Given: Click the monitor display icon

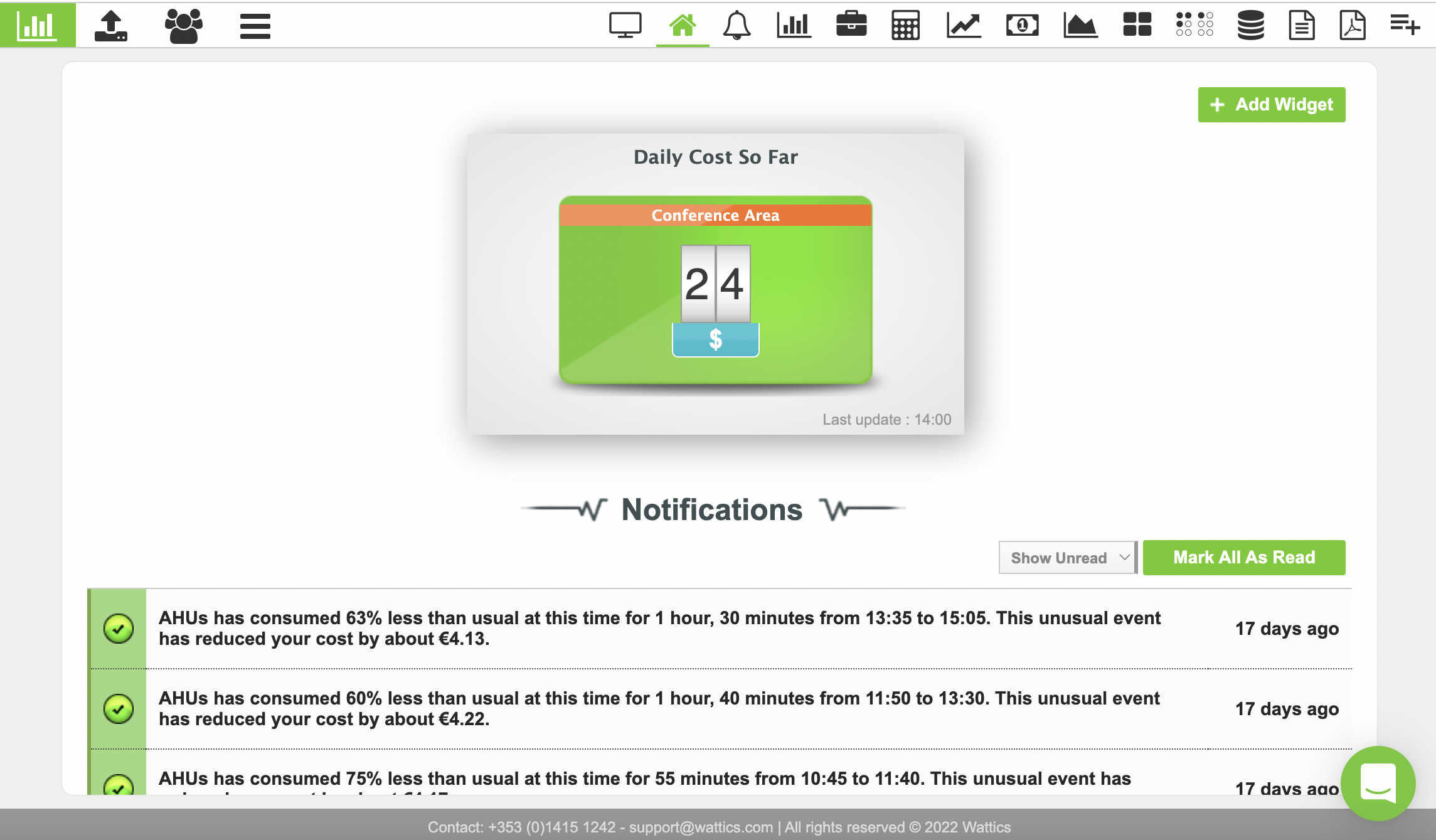Looking at the screenshot, I should click(625, 26).
